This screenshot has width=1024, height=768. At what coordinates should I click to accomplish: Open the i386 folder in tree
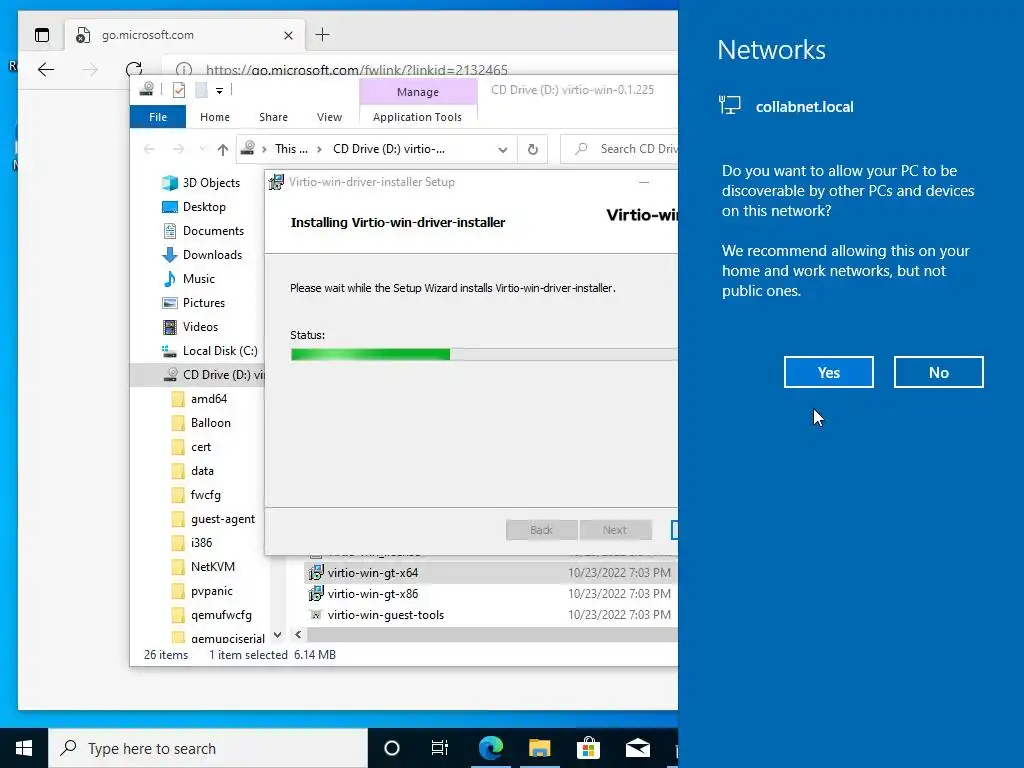point(192,543)
